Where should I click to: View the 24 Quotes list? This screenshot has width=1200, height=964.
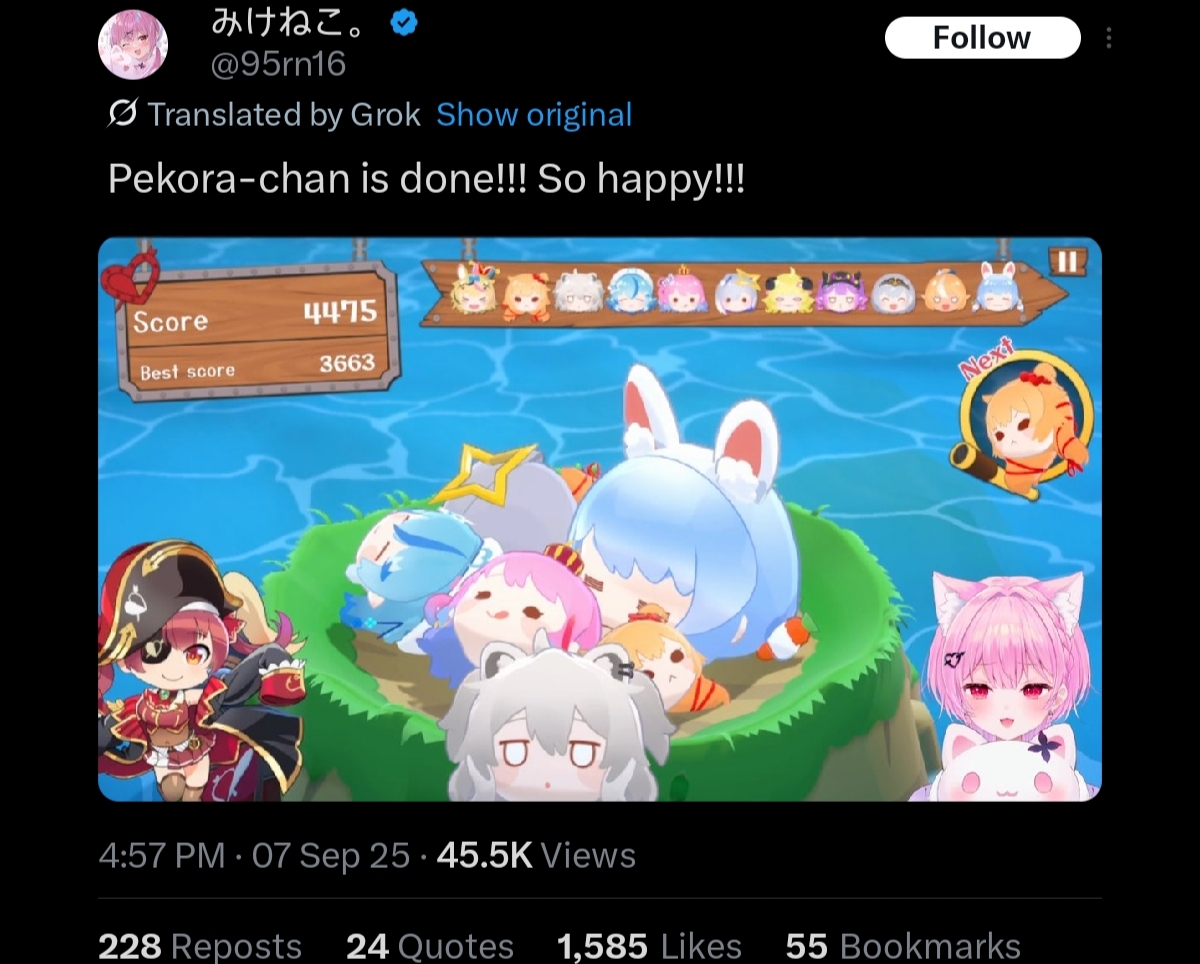click(430, 946)
